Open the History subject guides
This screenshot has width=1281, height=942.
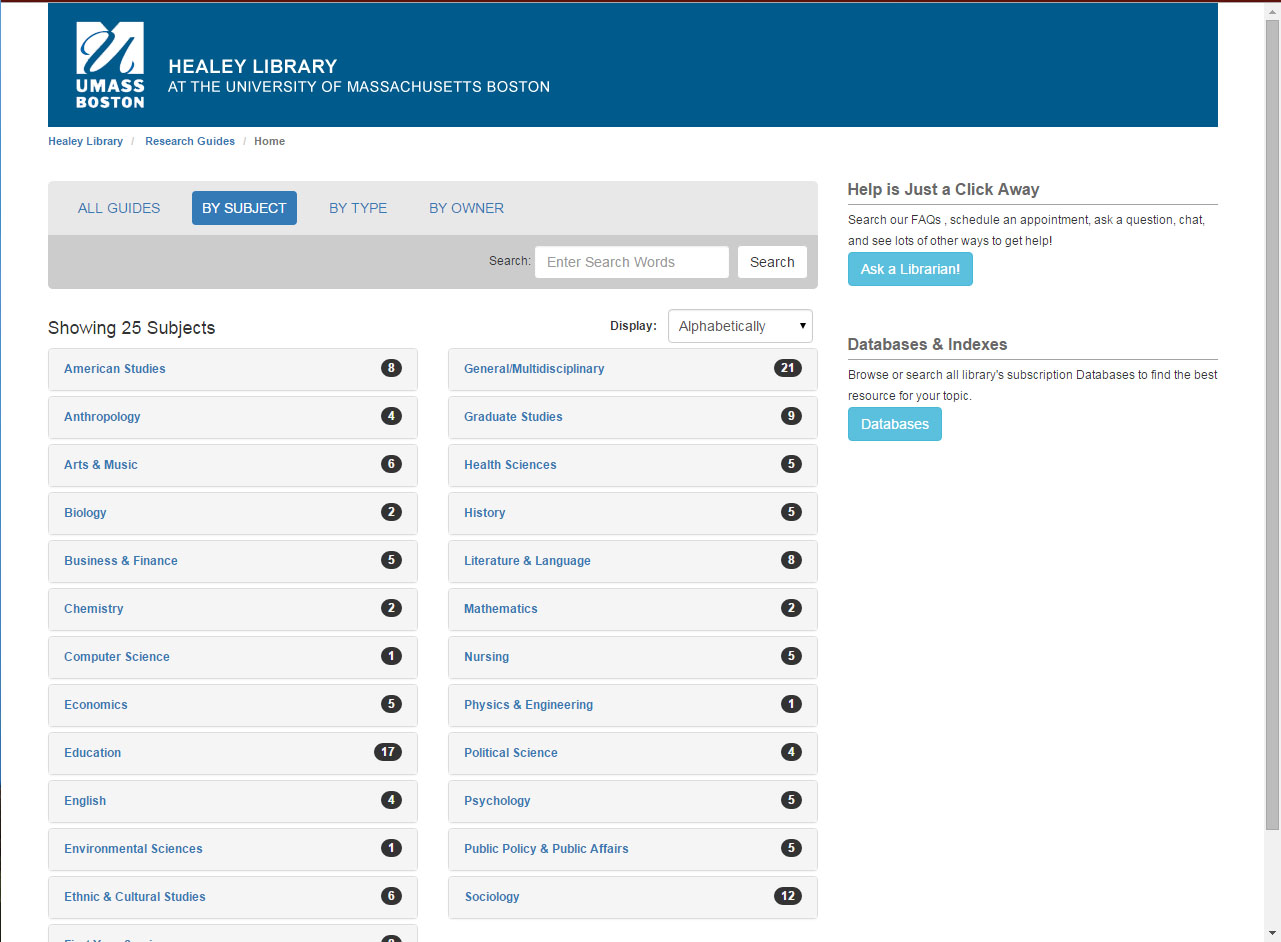pyautogui.click(x=633, y=513)
